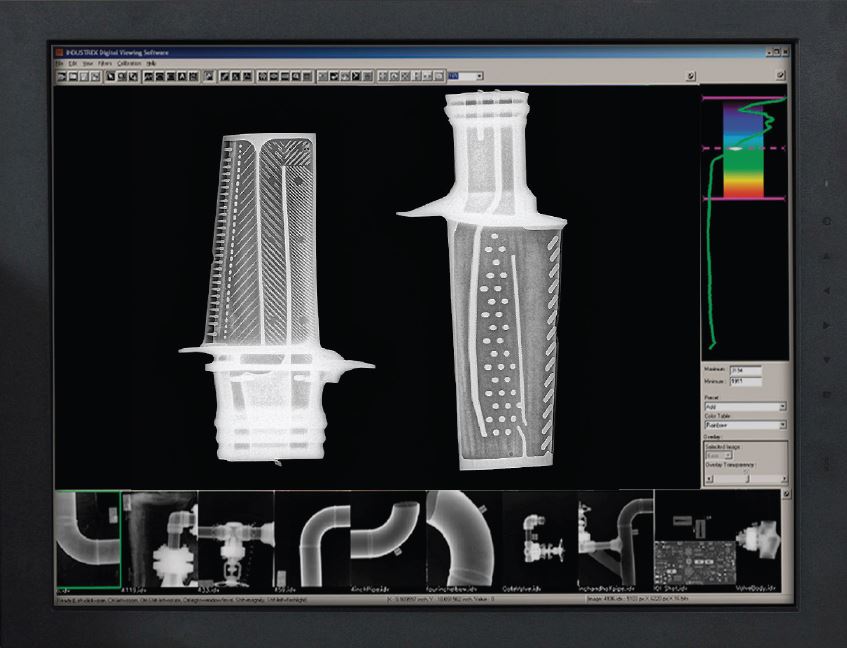847x648 pixels.
Task: Toggle the histogram panel checkbox button
Action: tap(781, 76)
